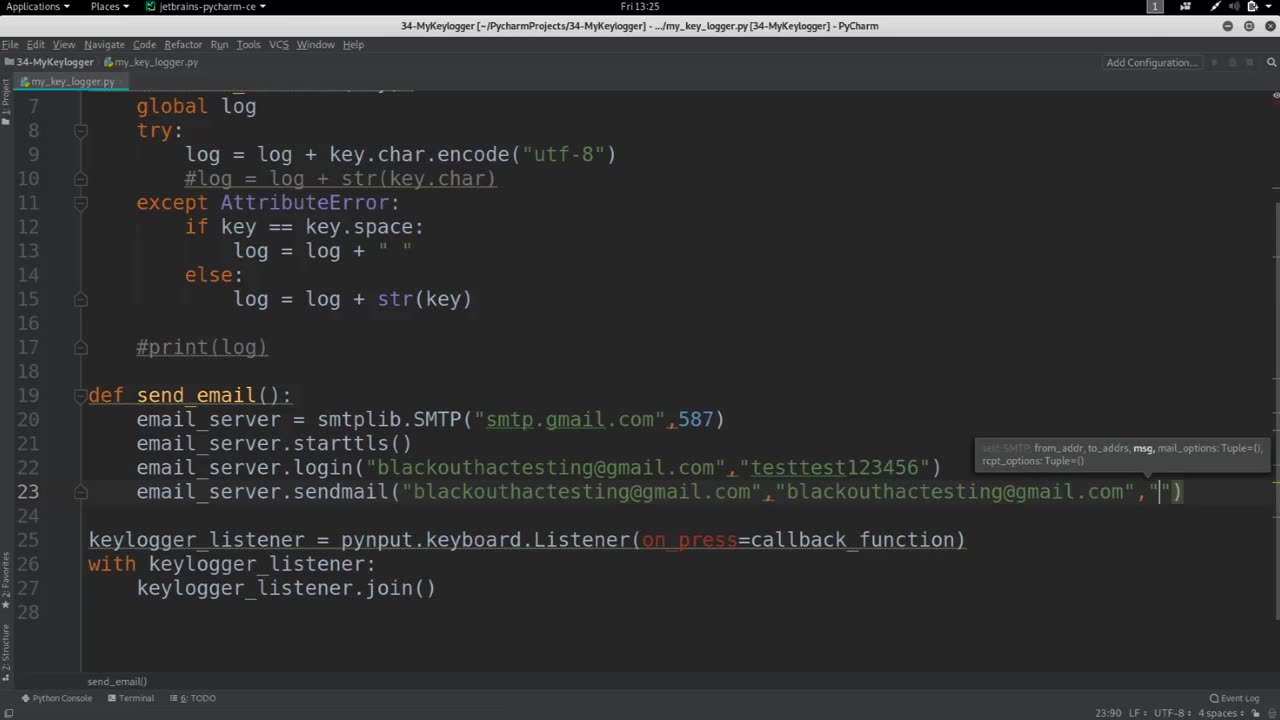Open the volume speaker tray icon

point(1233,7)
